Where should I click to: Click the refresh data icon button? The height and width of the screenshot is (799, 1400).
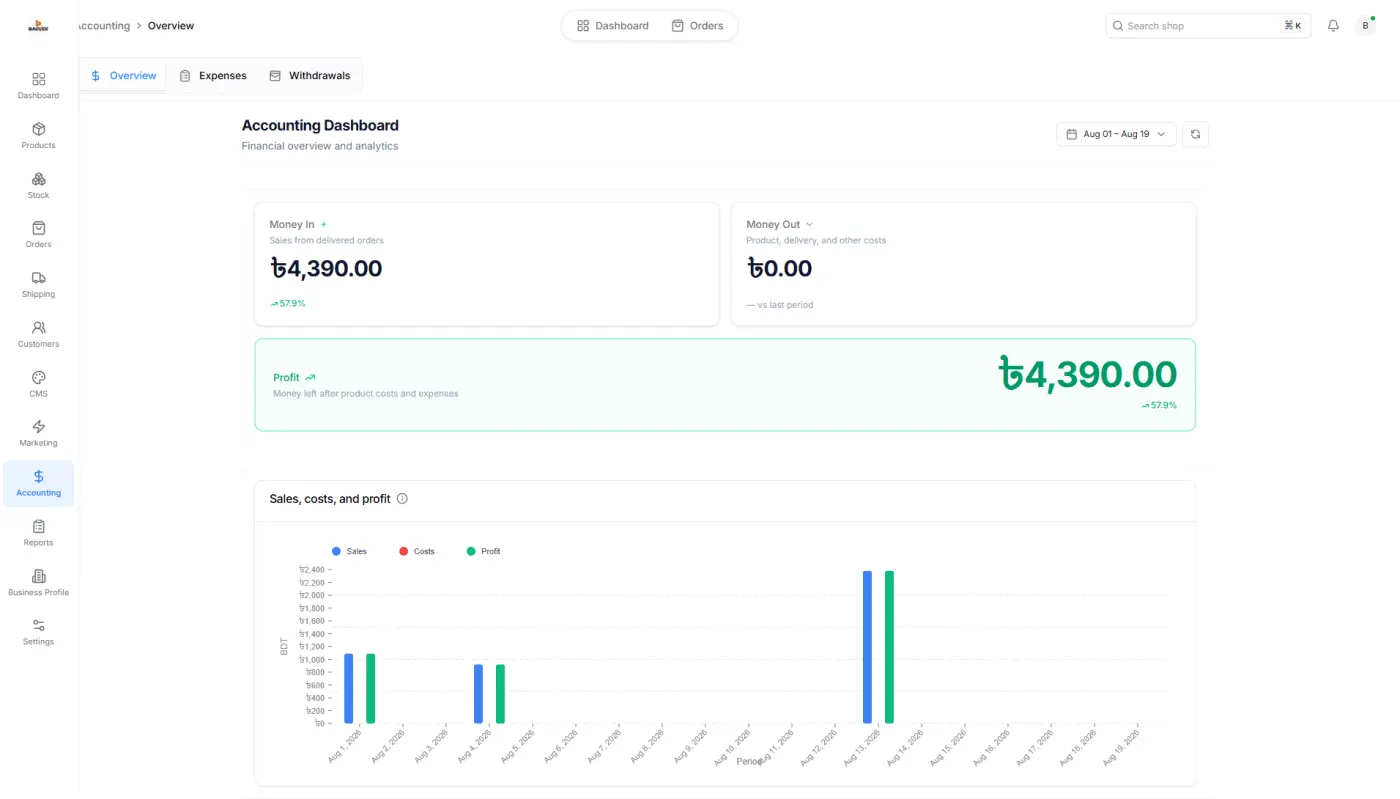point(1195,134)
